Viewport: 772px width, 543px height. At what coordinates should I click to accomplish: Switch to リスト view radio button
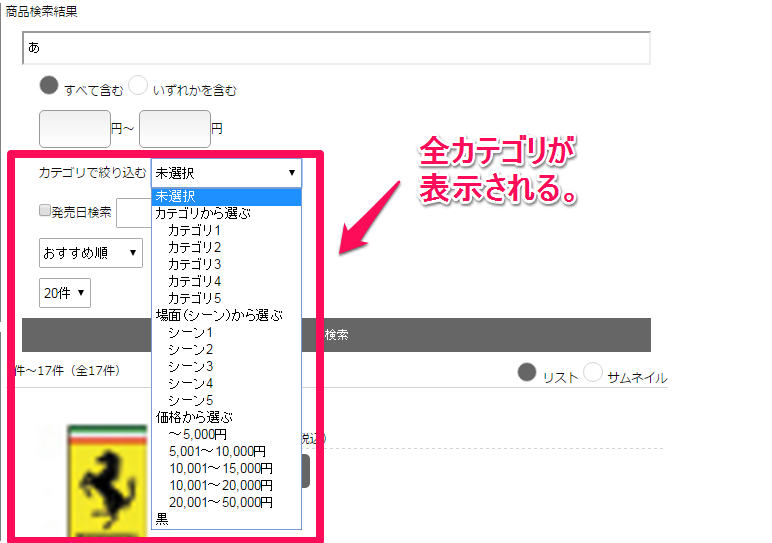pyautogui.click(x=527, y=373)
